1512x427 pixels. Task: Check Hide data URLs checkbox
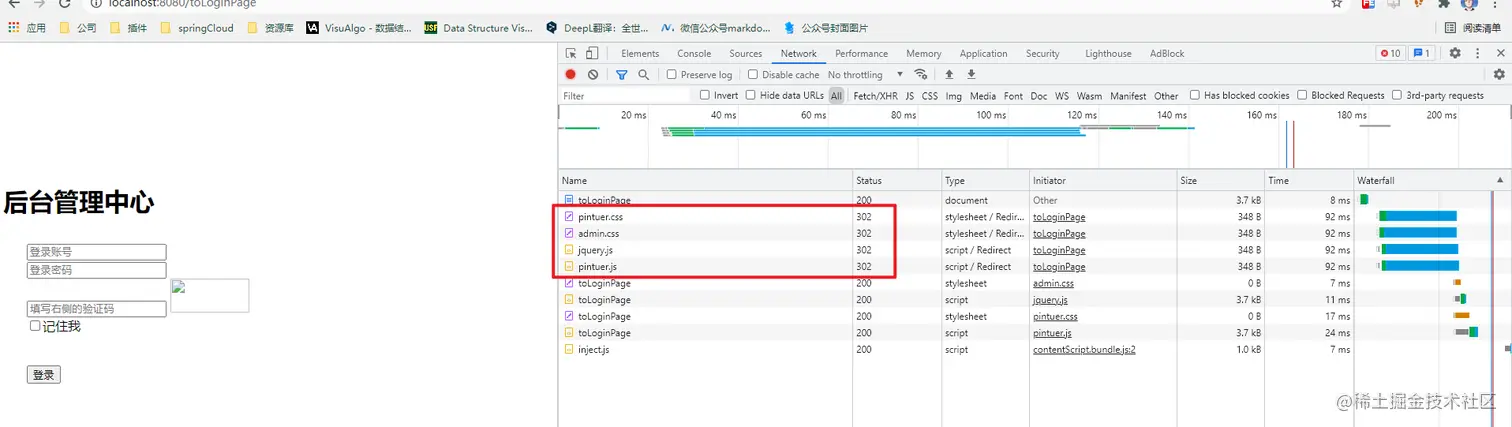point(751,96)
